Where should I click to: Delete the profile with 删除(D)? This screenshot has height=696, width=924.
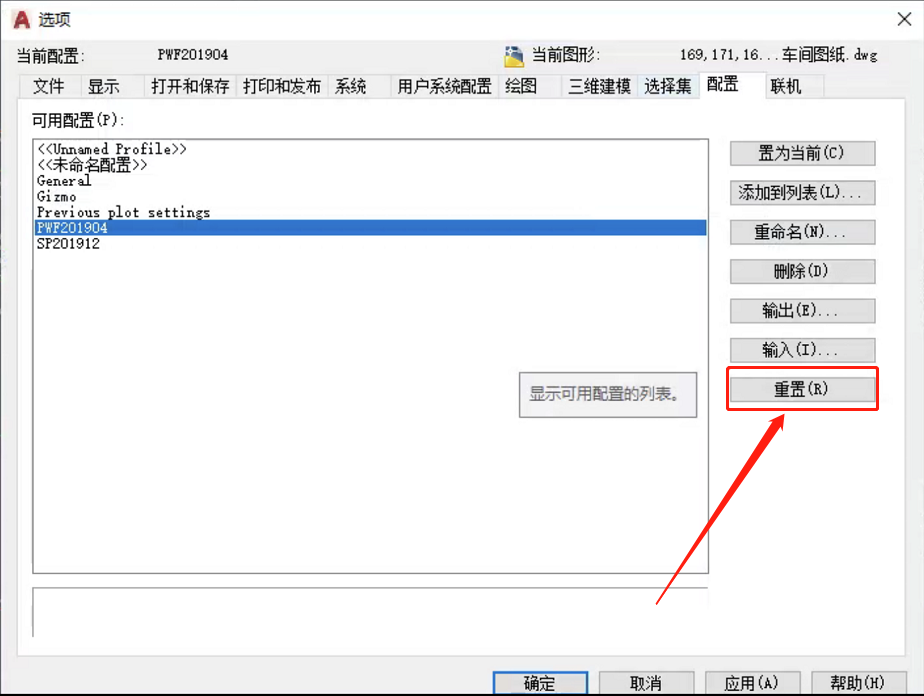pos(802,272)
